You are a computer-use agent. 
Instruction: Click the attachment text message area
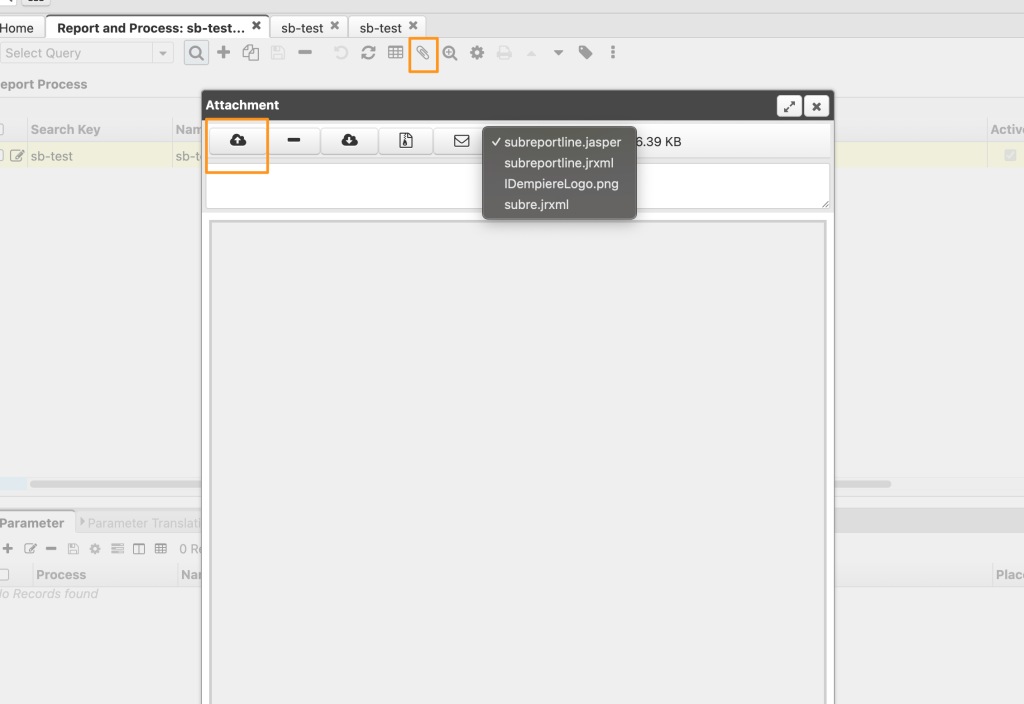click(518, 186)
